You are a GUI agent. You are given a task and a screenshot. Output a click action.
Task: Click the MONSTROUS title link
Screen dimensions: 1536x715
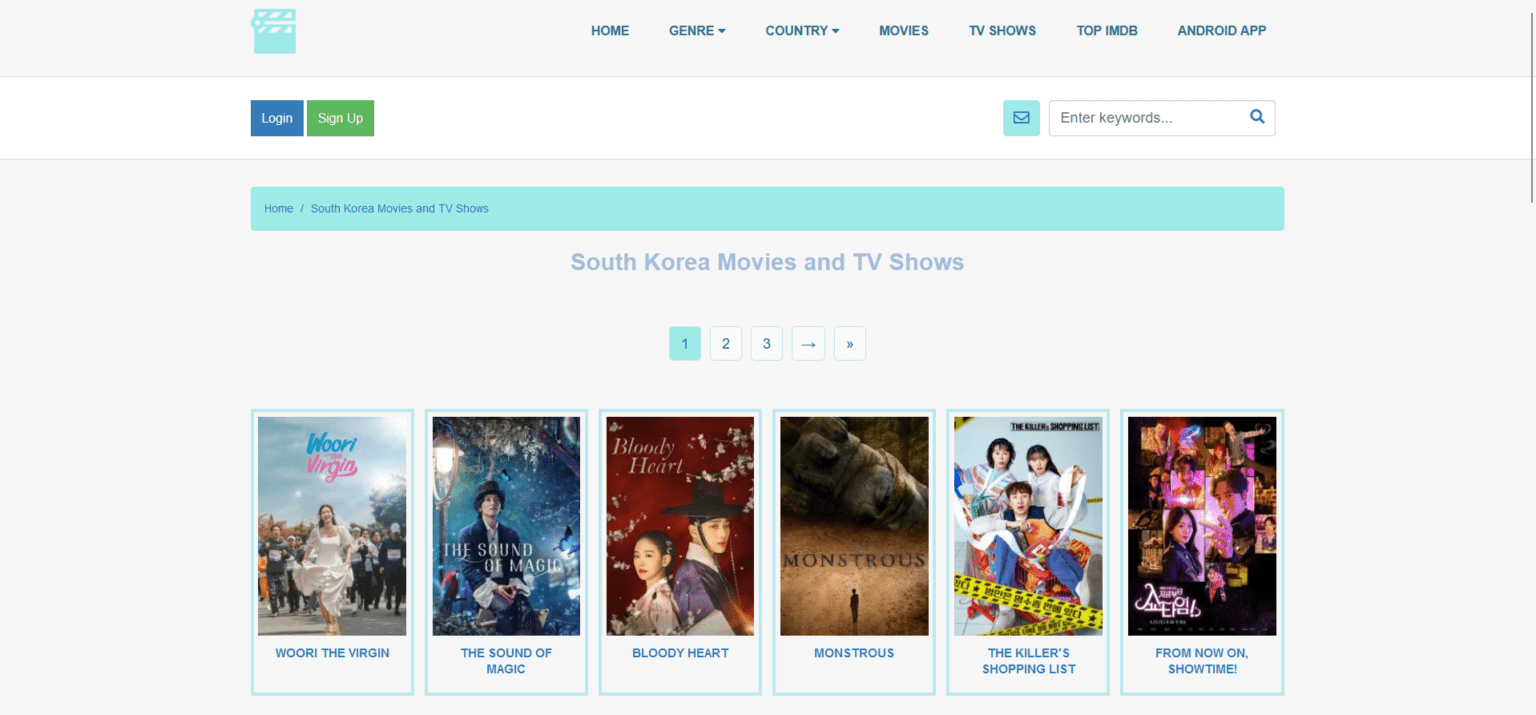click(854, 653)
